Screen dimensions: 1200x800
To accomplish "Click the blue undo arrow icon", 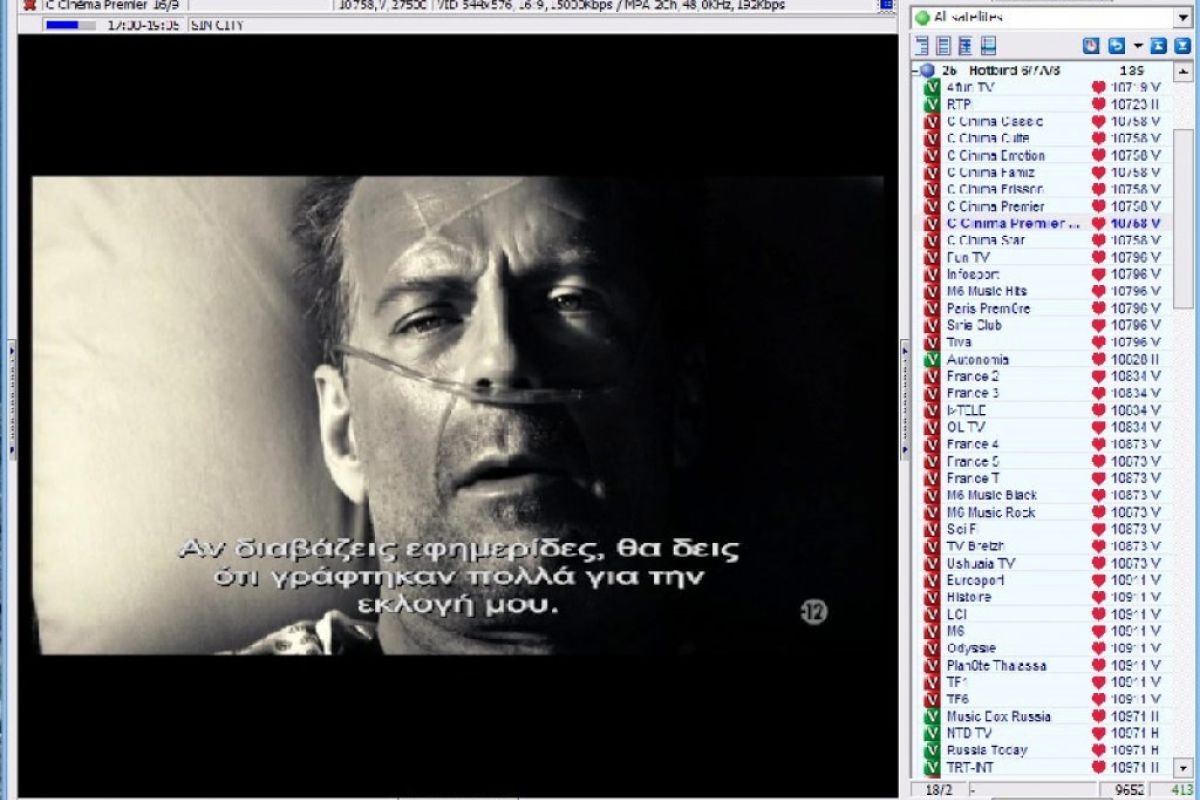I will pos(1116,46).
